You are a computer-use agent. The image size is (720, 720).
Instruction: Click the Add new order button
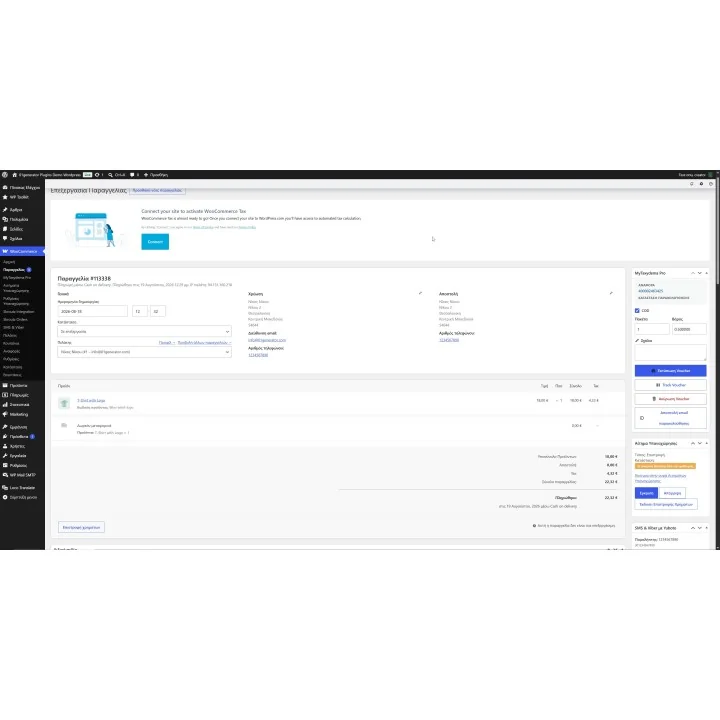pyautogui.click(x=158, y=190)
